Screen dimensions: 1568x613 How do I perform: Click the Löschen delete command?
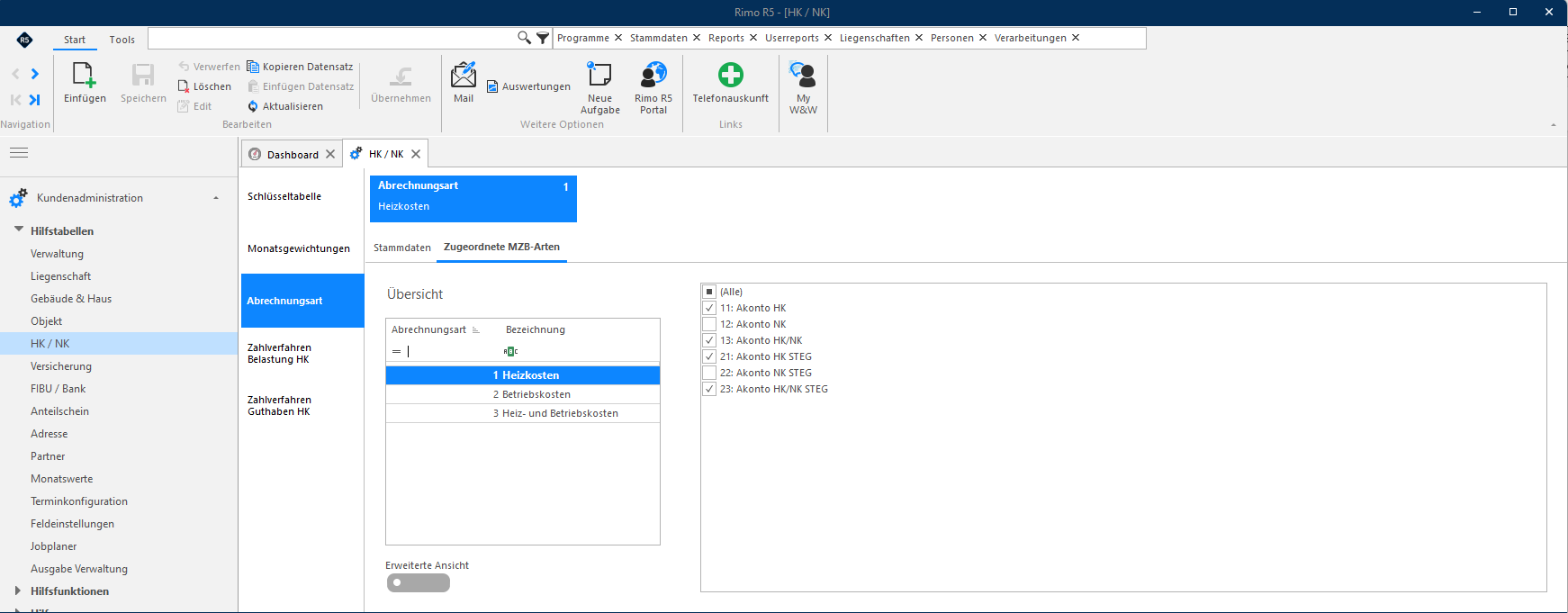[x=204, y=86]
